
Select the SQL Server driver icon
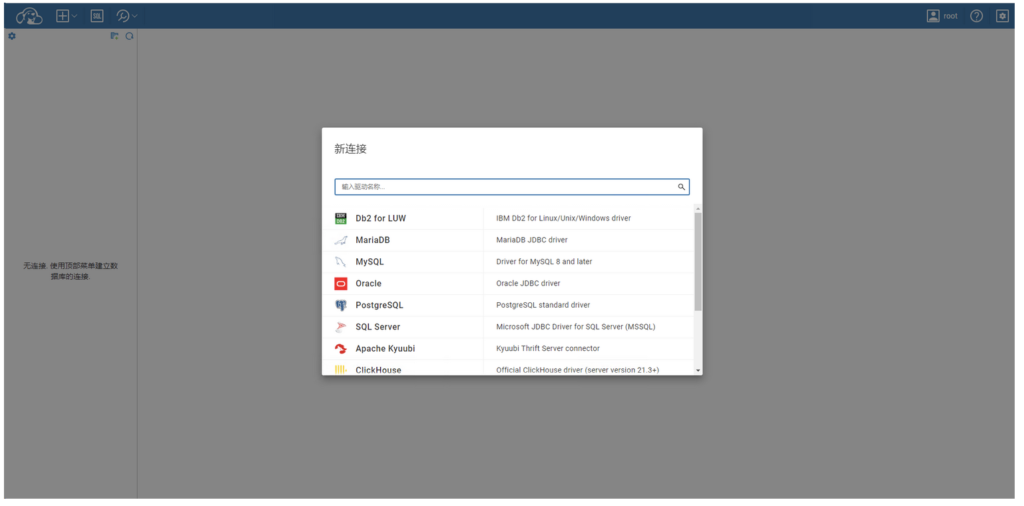tap(341, 327)
